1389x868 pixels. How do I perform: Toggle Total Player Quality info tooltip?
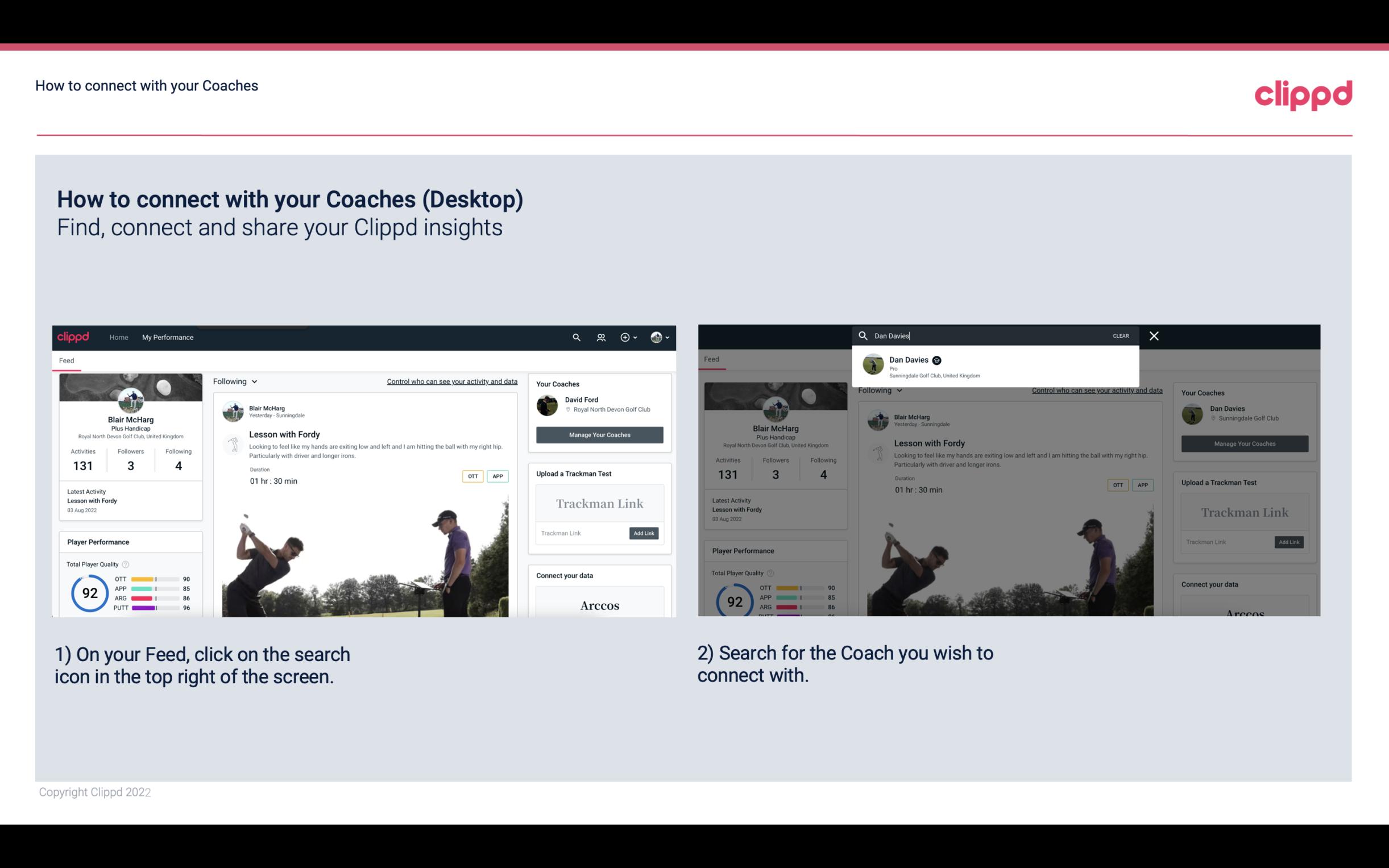(x=126, y=563)
